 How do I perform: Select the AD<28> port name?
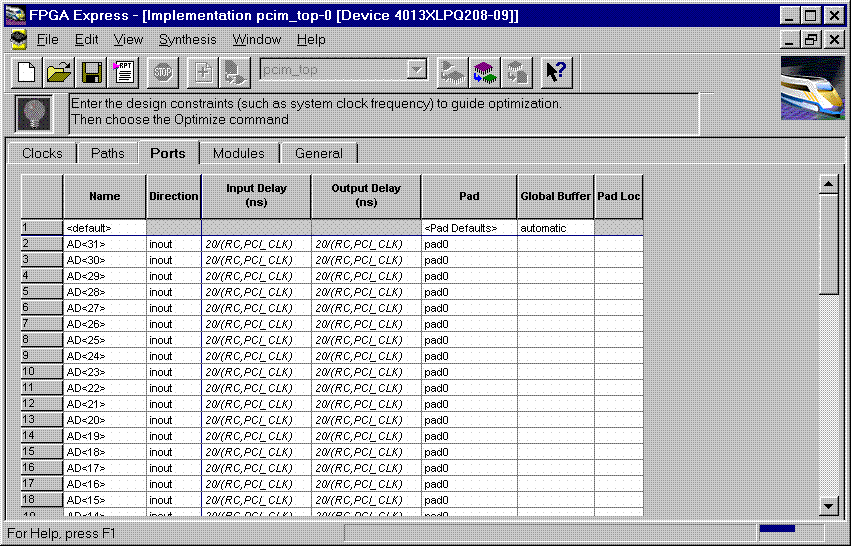click(x=105, y=292)
